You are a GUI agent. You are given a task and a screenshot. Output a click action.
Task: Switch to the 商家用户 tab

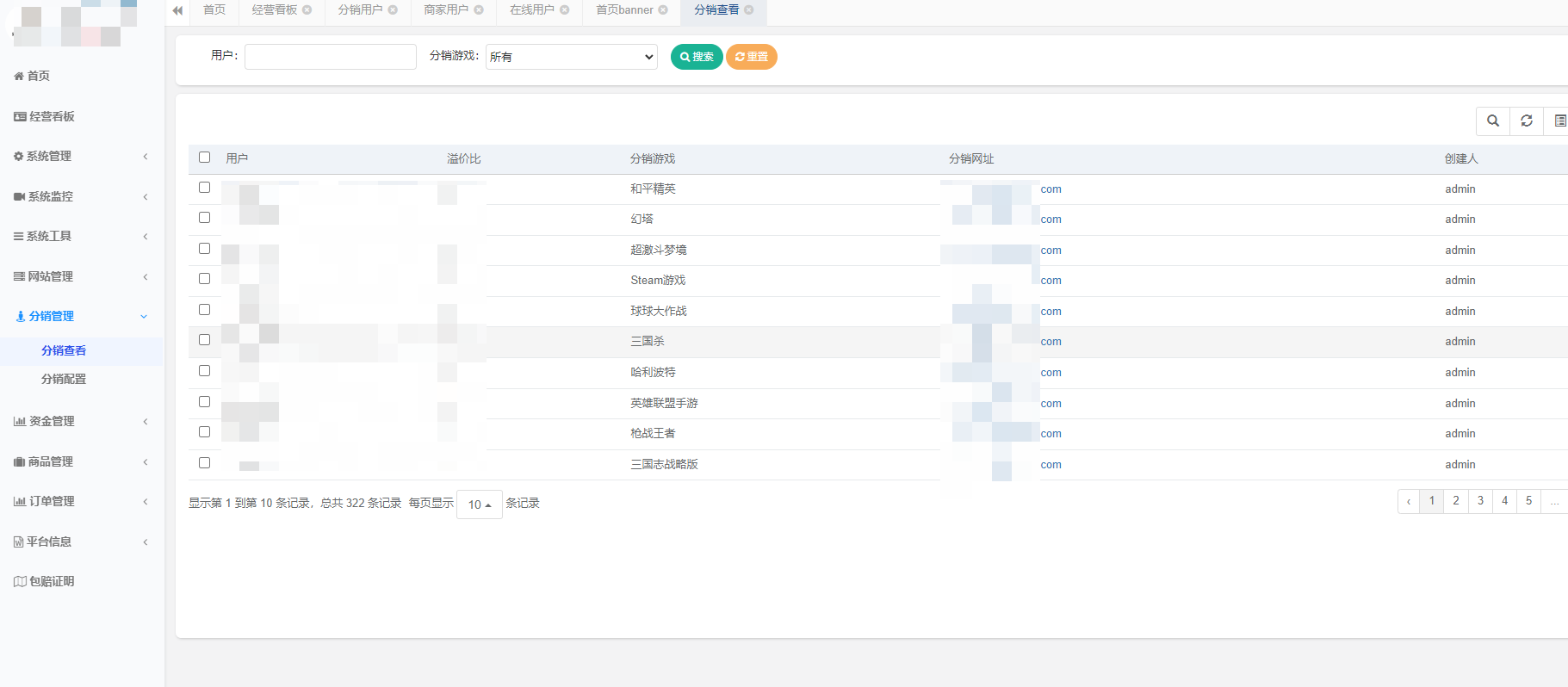(x=446, y=10)
